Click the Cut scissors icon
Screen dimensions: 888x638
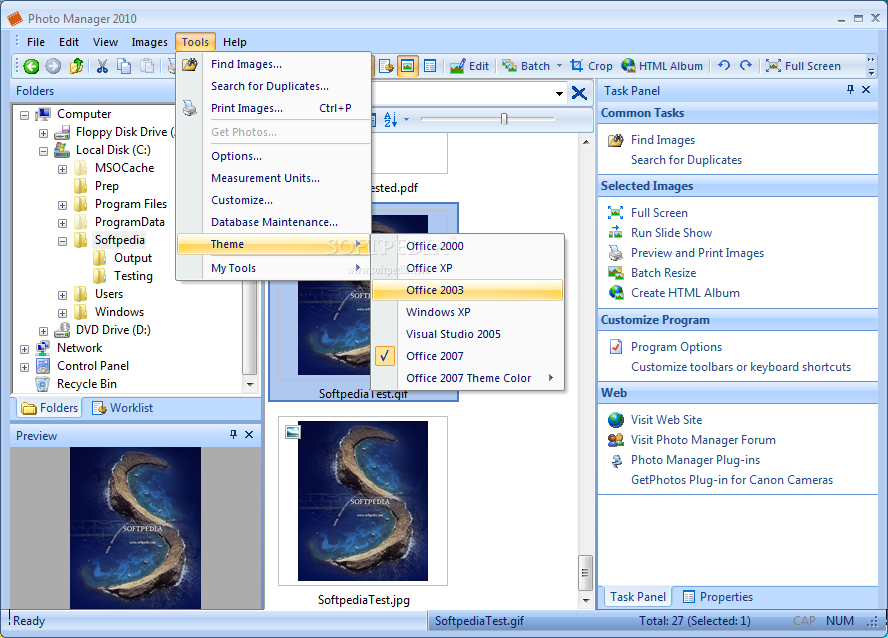(x=102, y=66)
